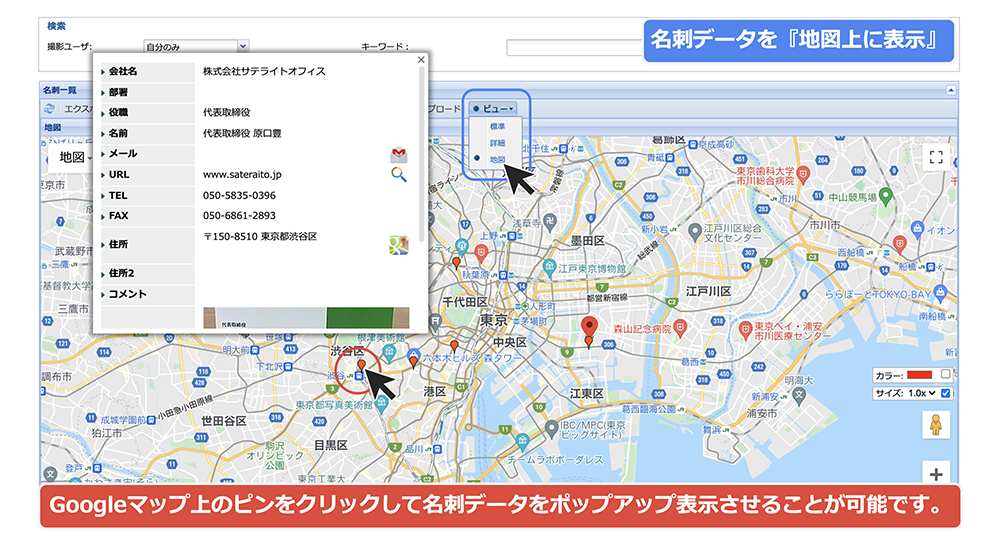Click the orange pin near 秋葉原
The width and height of the screenshot is (1000, 537).
pyautogui.click(x=456, y=262)
